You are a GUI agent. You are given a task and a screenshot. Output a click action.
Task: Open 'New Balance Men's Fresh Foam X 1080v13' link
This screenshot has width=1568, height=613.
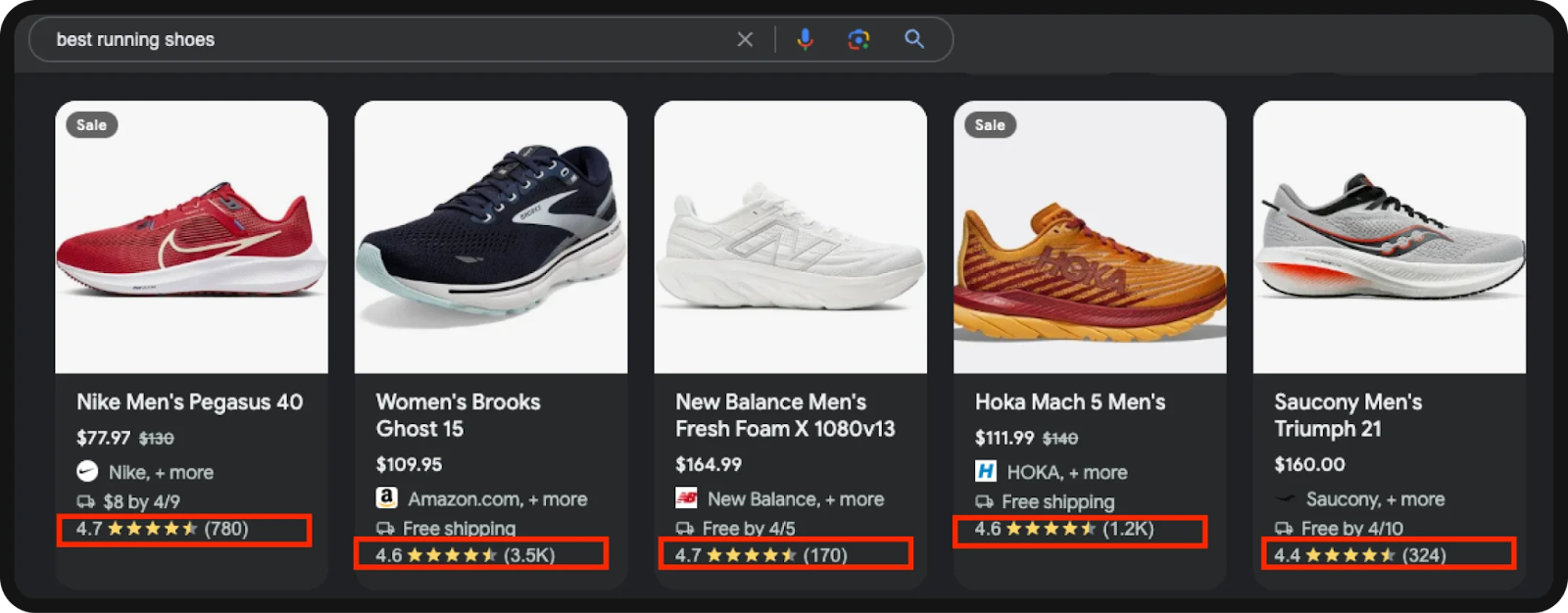(785, 415)
